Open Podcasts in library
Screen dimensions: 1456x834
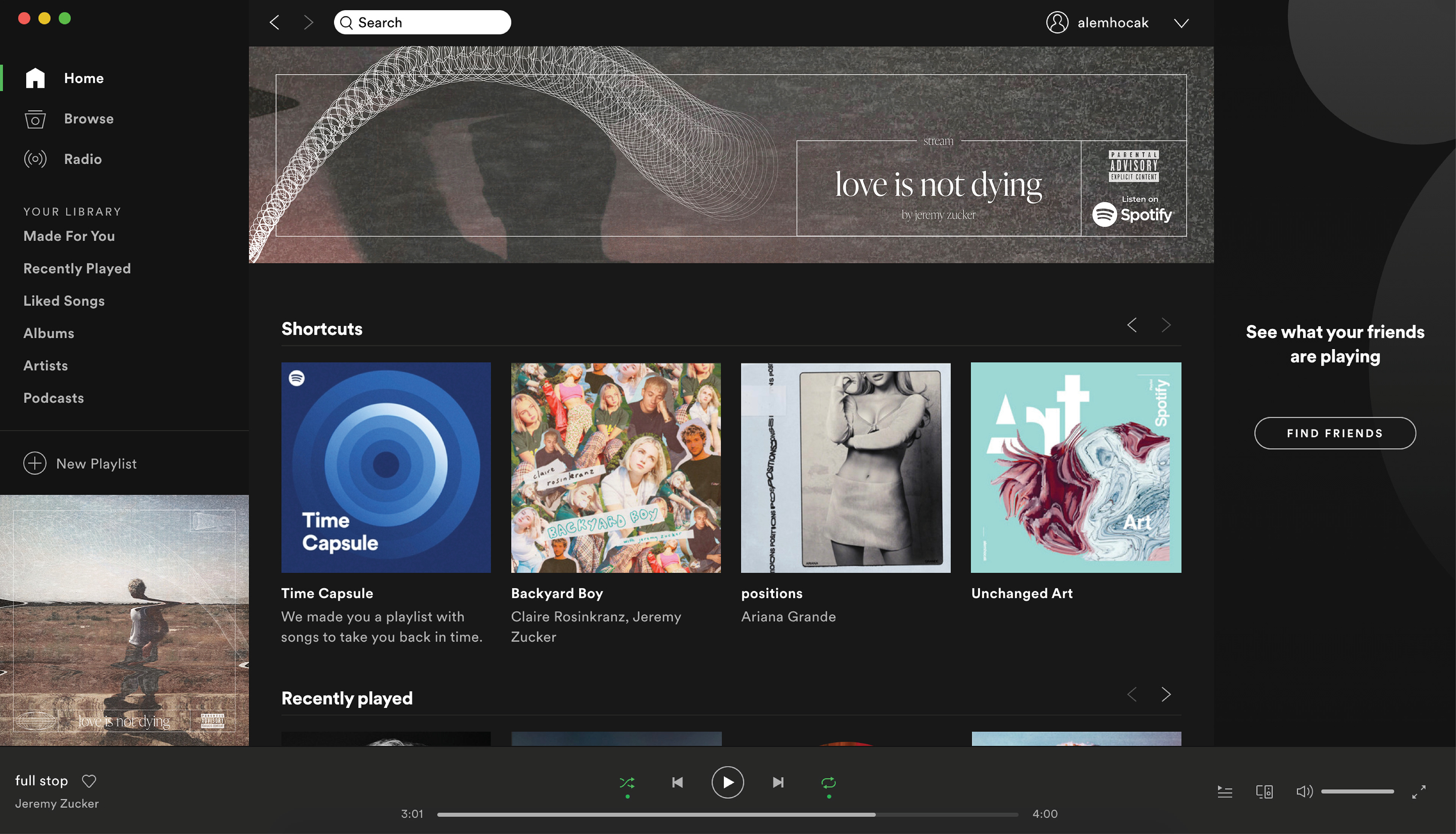[x=53, y=398]
